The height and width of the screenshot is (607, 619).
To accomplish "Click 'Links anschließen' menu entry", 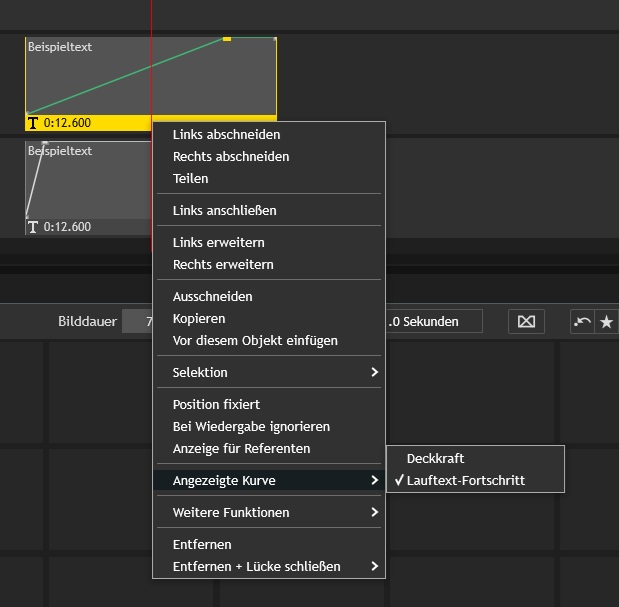I will (x=269, y=210).
